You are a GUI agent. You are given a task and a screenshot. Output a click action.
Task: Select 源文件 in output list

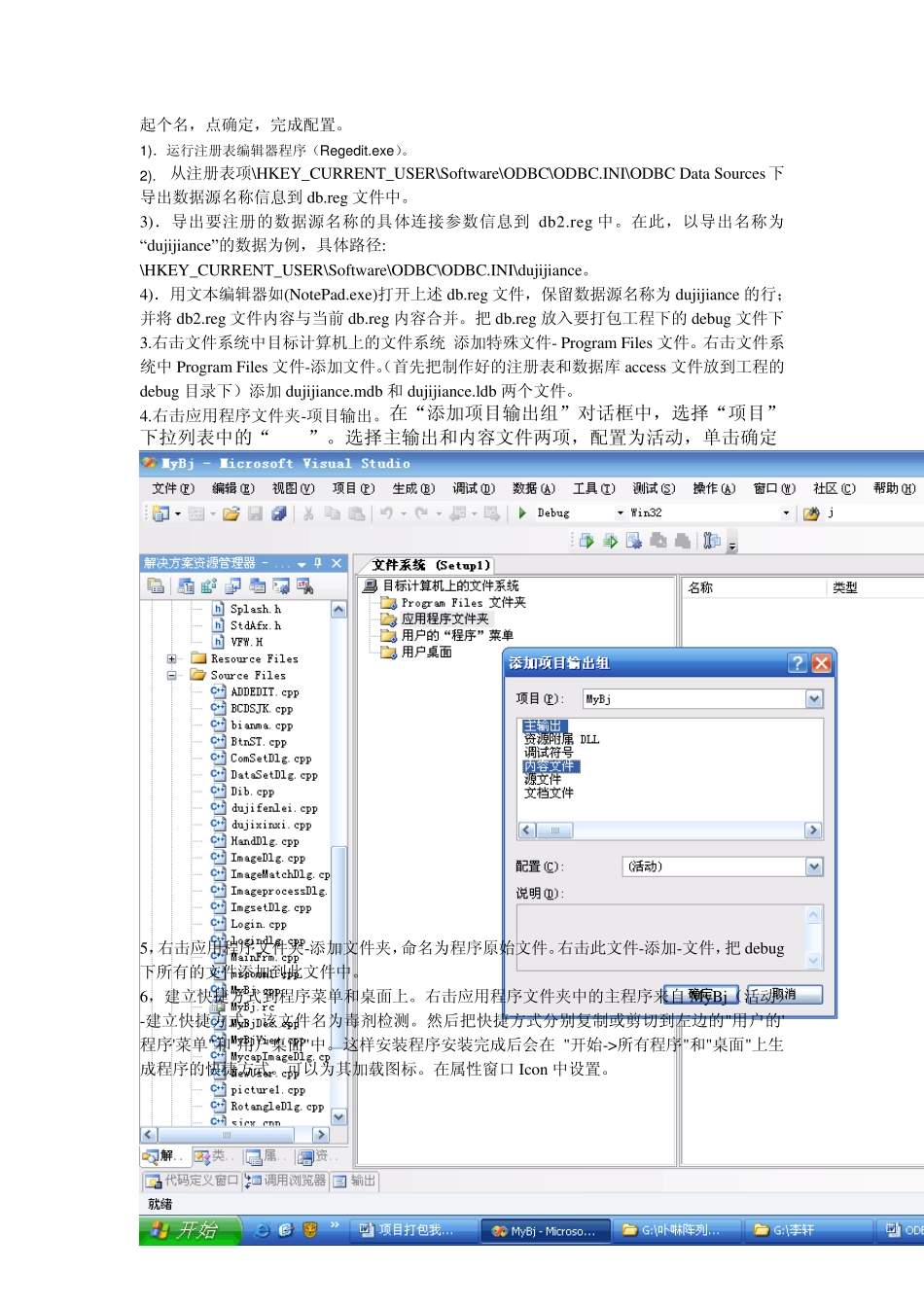coord(543,780)
